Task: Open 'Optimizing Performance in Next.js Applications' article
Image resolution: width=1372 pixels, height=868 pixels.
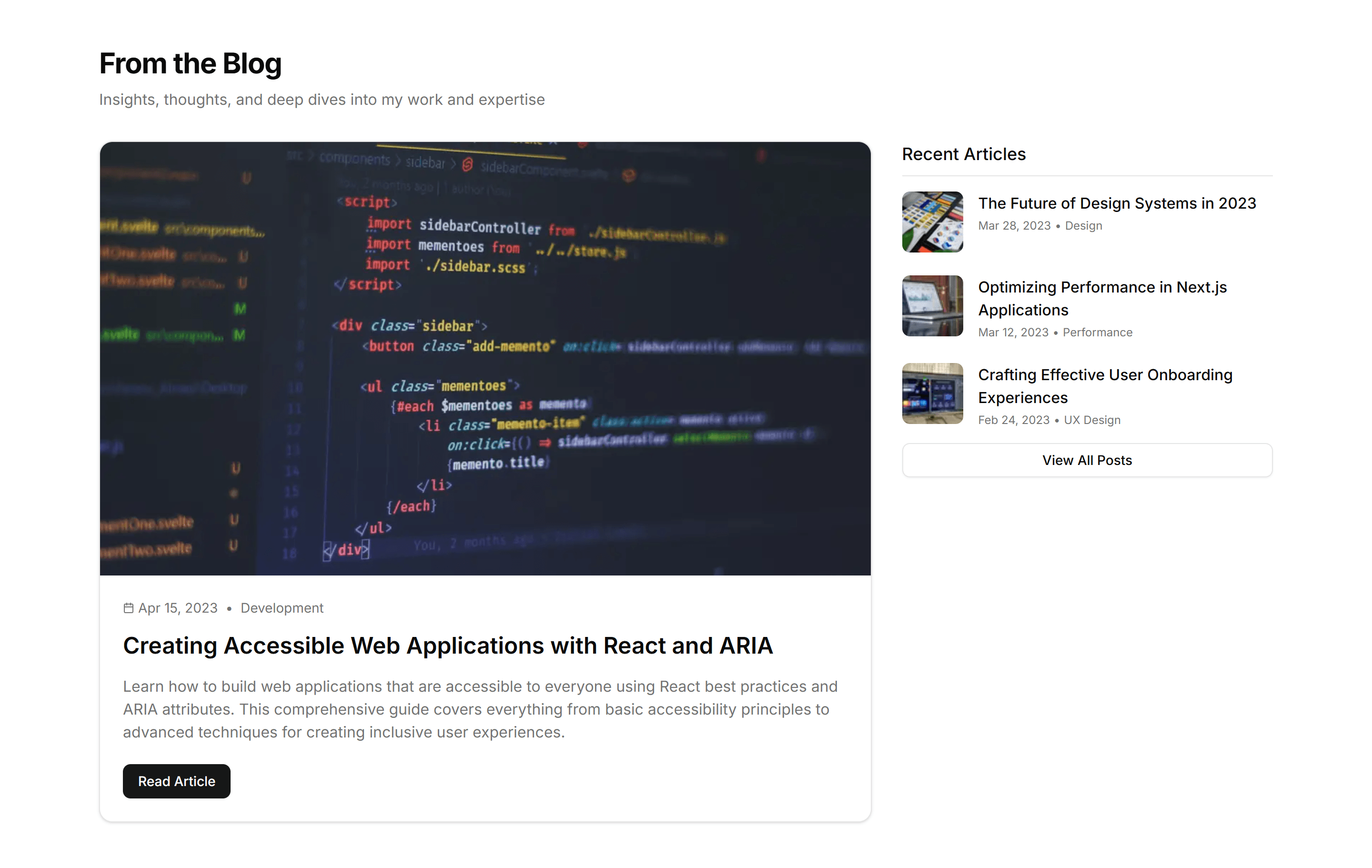Action: pos(1102,299)
